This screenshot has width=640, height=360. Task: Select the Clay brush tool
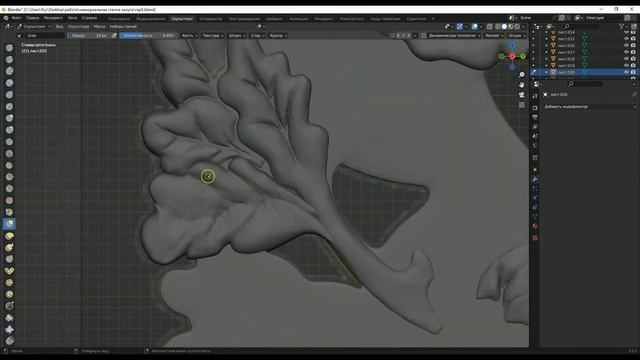9,71
